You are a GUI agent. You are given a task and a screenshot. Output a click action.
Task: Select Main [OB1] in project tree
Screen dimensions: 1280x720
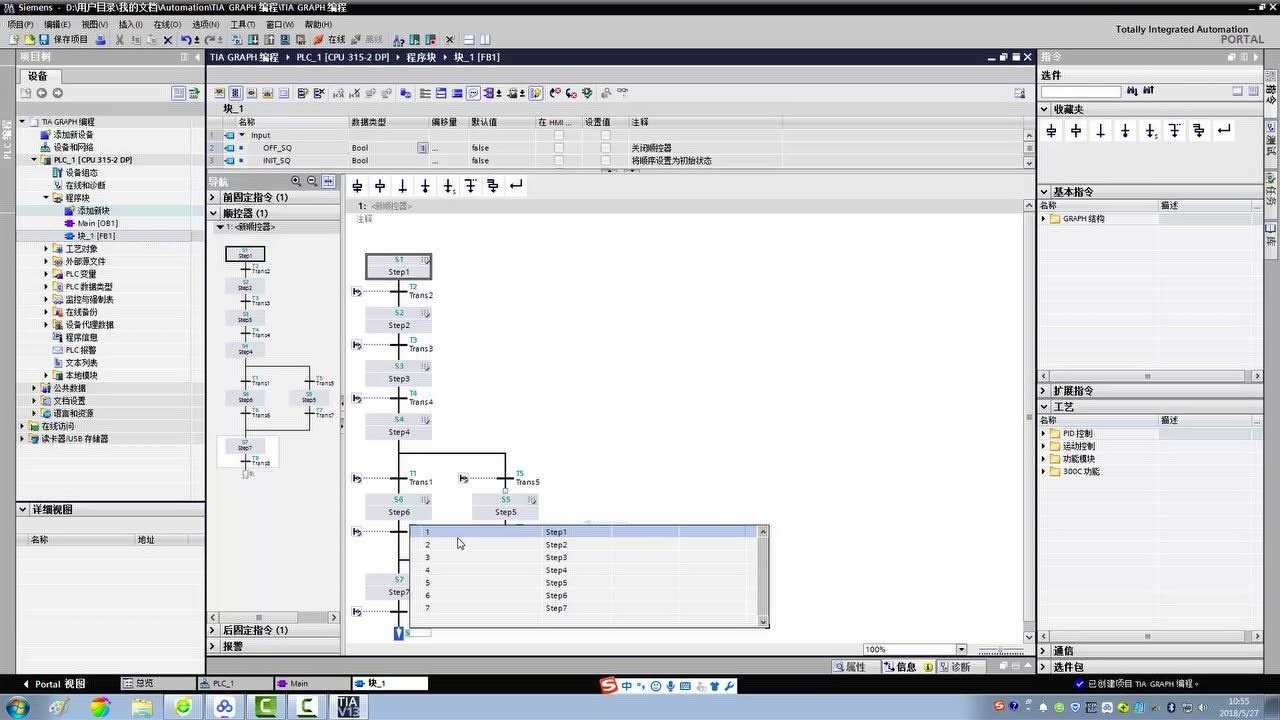[x=98, y=223]
